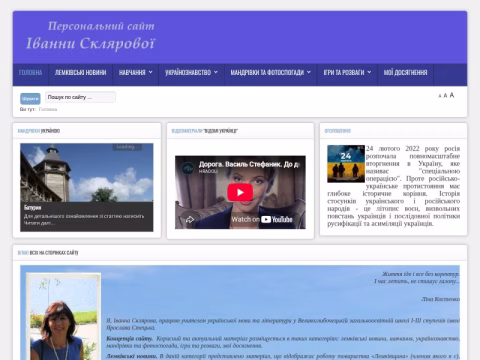The width and height of the screenshot is (480, 360).
Task: Expand the МАНДРІВКИ ТА ФОТОСПОГАДИ arrow
Action: [309, 72]
